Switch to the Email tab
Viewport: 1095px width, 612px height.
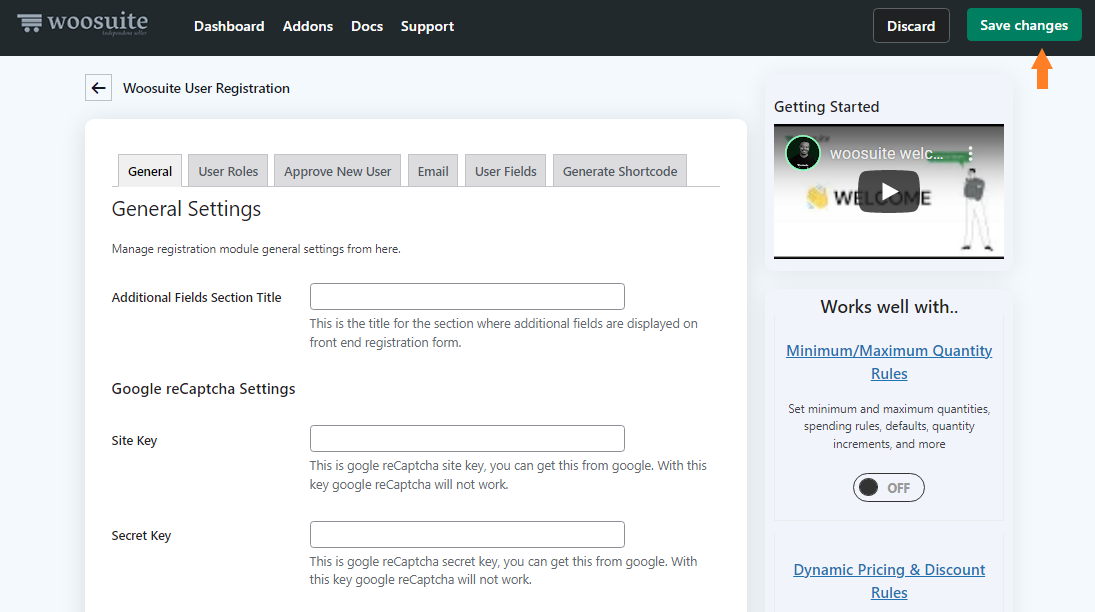[x=433, y=171]
